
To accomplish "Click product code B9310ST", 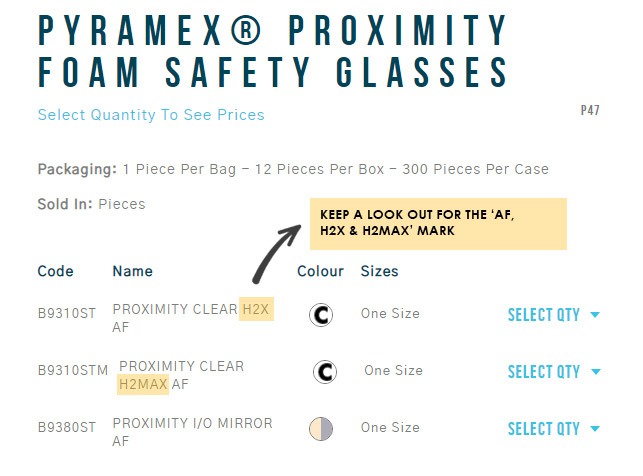I will 67,313.
